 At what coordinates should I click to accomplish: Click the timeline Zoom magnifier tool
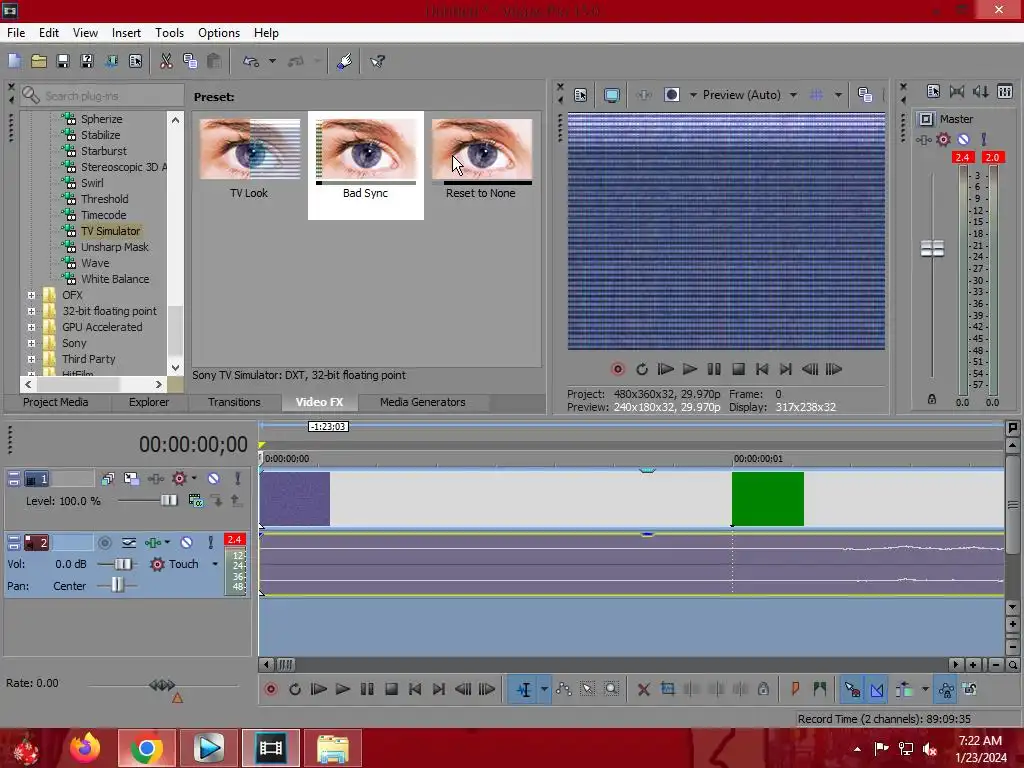tap(611, 690)
